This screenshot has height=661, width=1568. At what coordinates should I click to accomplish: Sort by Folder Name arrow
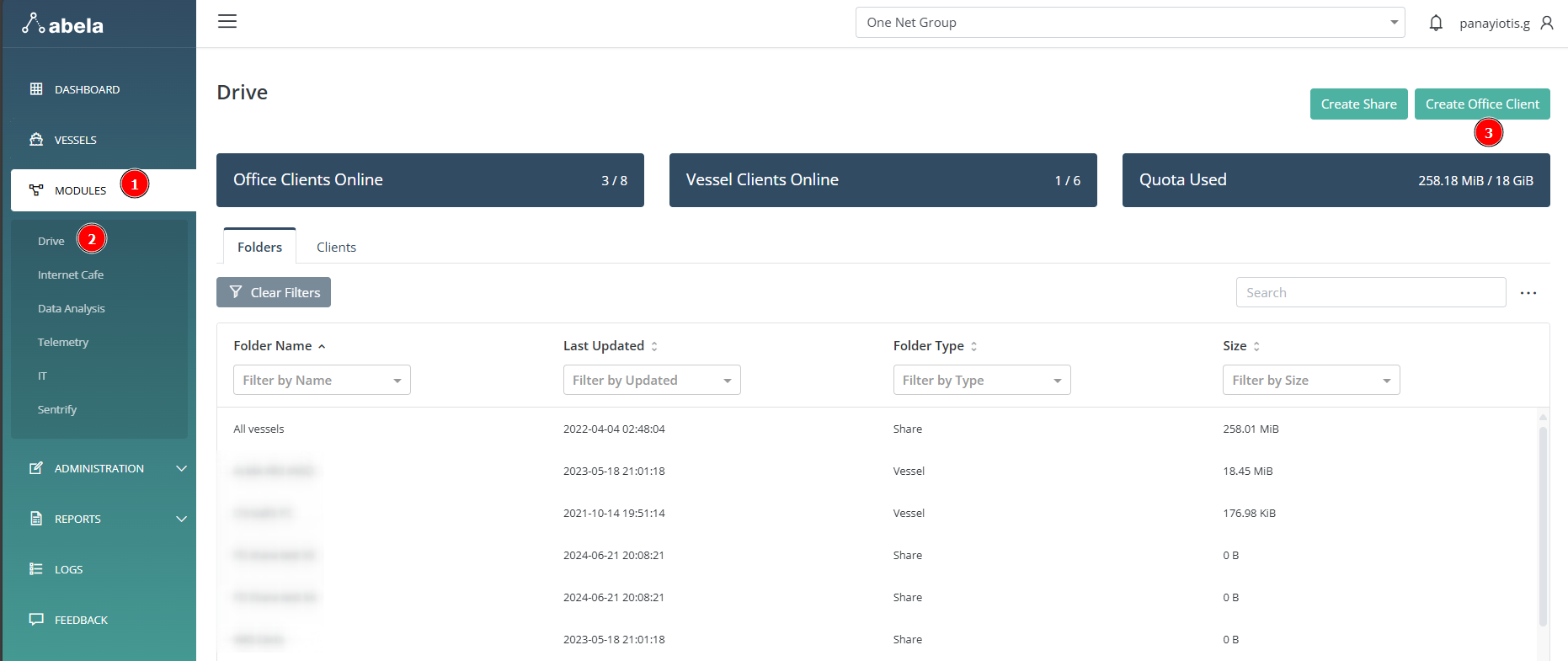(x=322, y=346)
